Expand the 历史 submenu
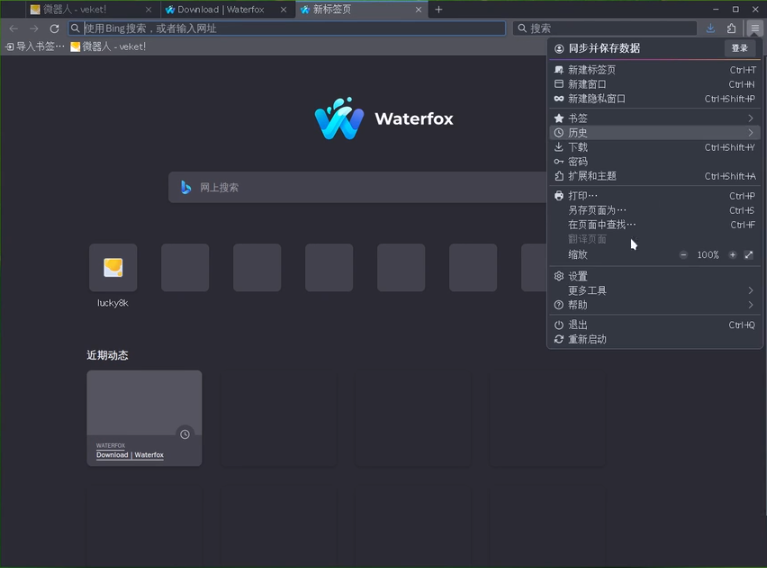 [654, 133]
